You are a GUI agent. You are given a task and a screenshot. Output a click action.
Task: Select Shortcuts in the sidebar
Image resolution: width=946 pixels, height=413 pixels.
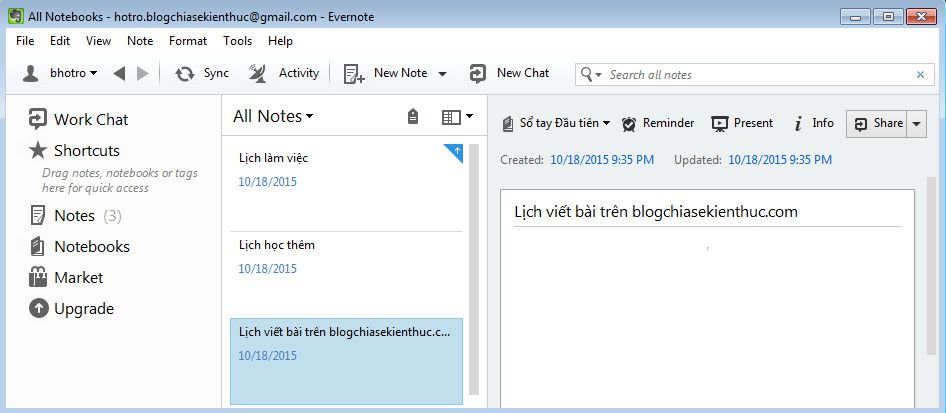click(x=87, y=151)
